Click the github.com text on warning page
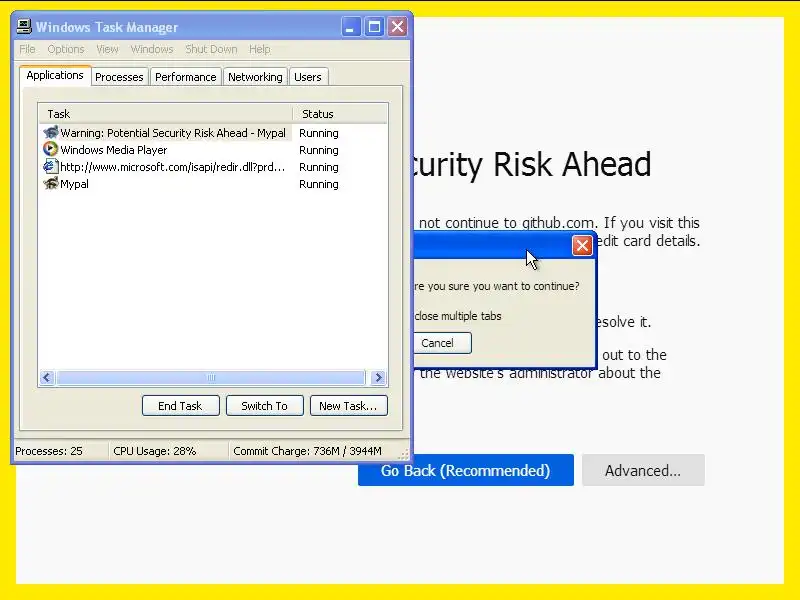800x600 pixels. click(558, 223)
